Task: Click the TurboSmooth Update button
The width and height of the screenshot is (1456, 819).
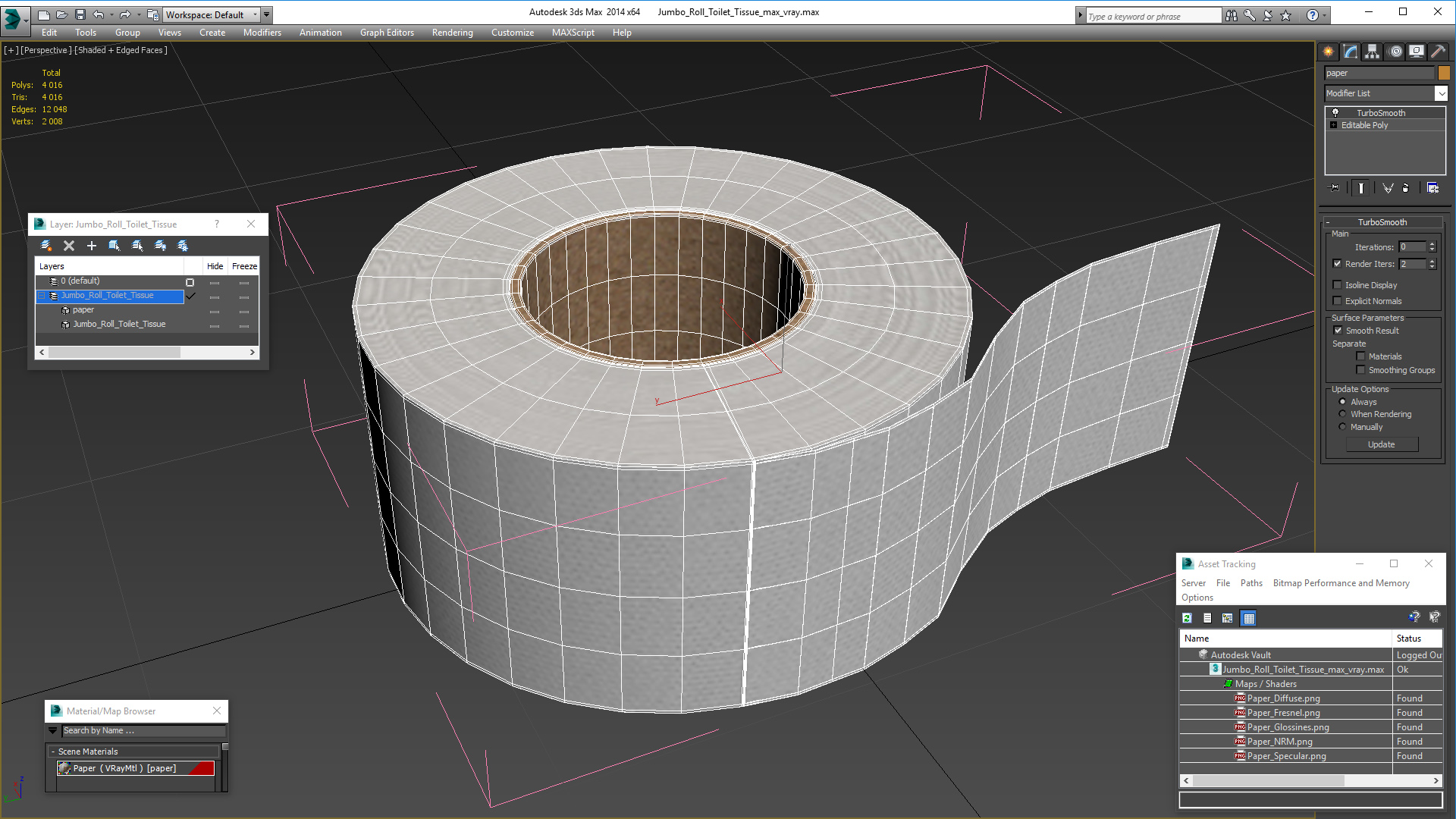Action: (1381, 444)
